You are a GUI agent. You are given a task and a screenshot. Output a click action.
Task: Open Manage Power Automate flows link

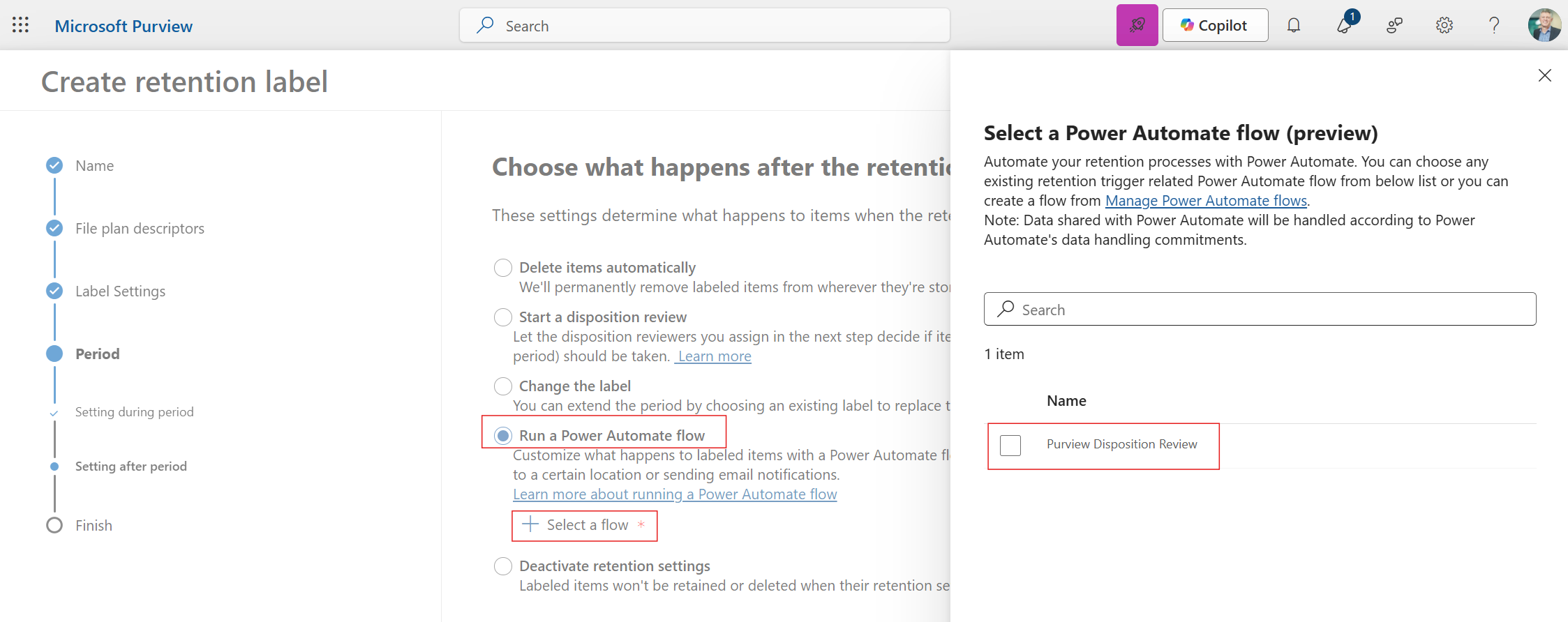pyautogui.click(x=1205, y=201)
